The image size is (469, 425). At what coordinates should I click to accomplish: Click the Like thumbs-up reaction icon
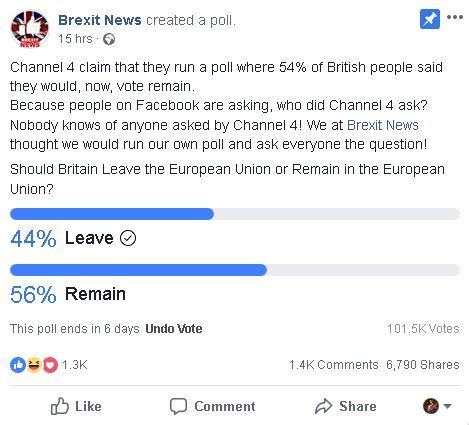(x=18, y=365)
